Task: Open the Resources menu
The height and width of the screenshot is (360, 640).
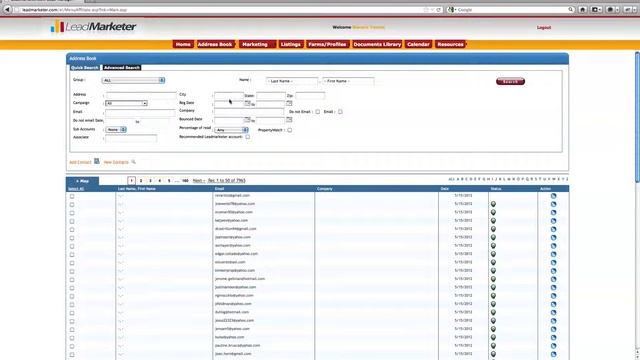Action: pos(450,44)
